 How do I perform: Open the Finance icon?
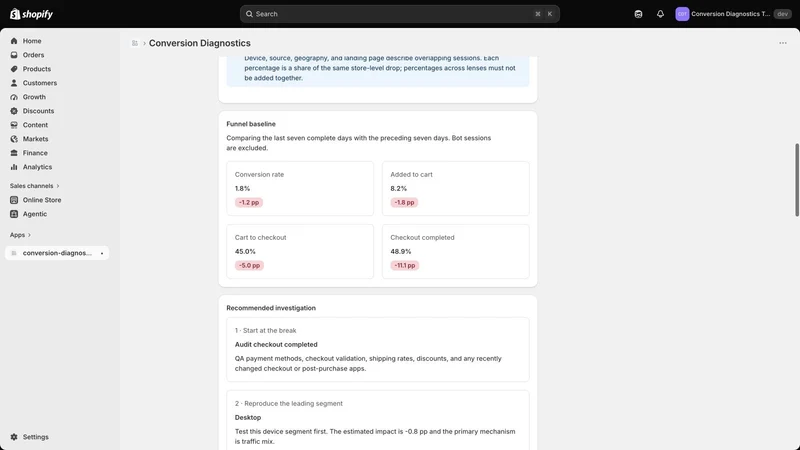[x=14, y=153]
